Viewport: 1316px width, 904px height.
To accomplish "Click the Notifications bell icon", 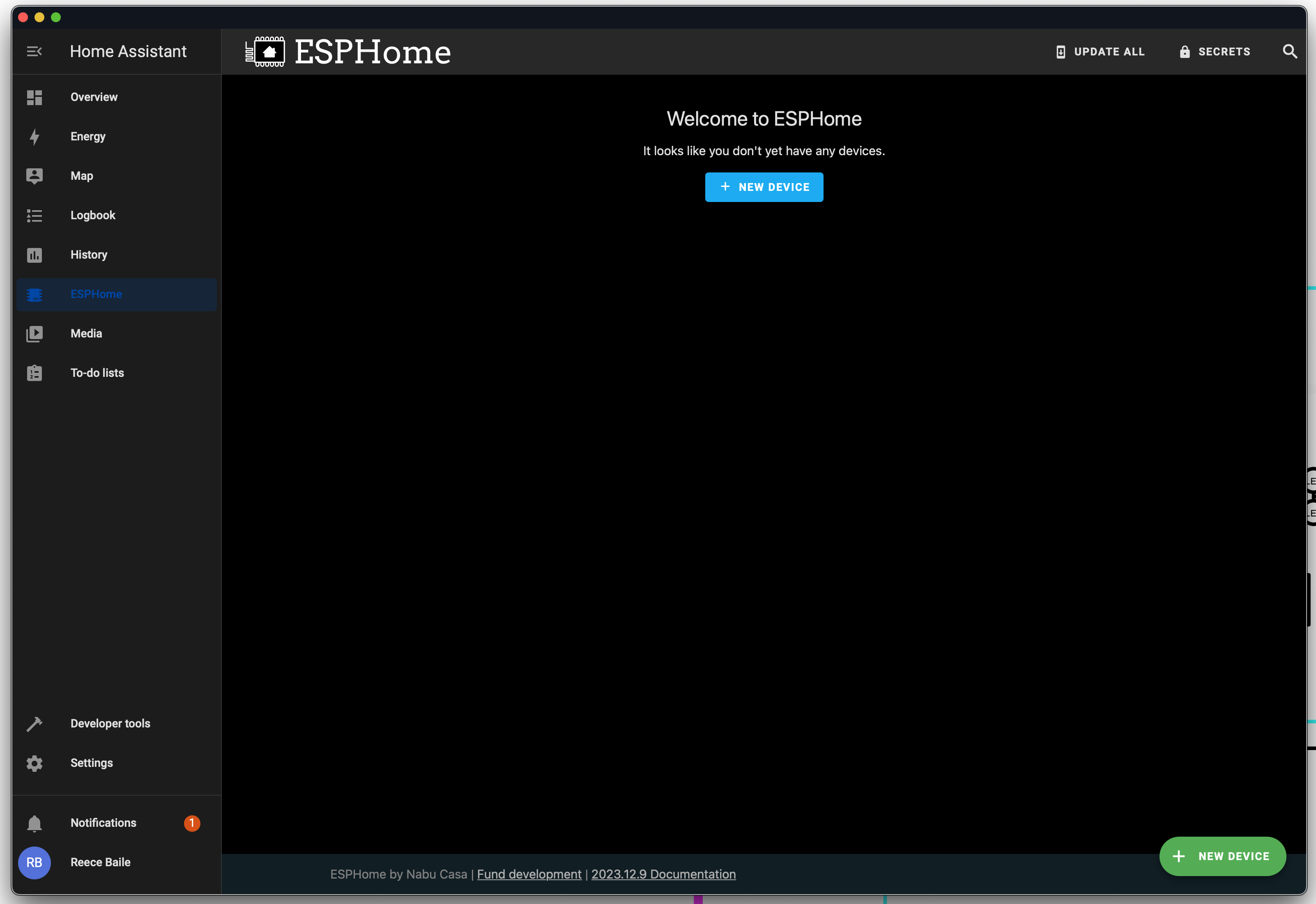I will [x=34, y=823].
